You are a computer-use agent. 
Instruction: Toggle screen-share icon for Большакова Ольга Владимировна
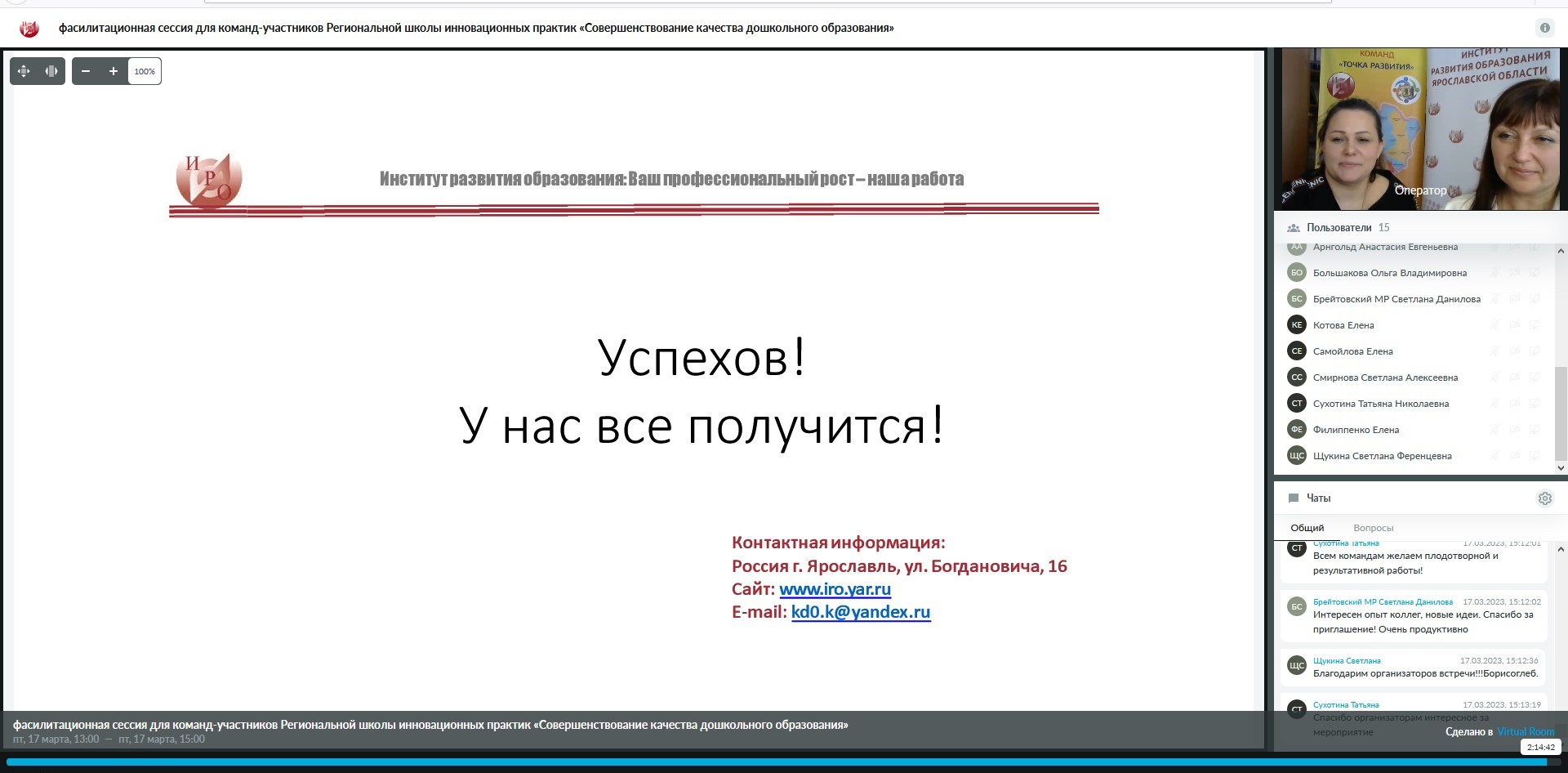click(1535, 273)
